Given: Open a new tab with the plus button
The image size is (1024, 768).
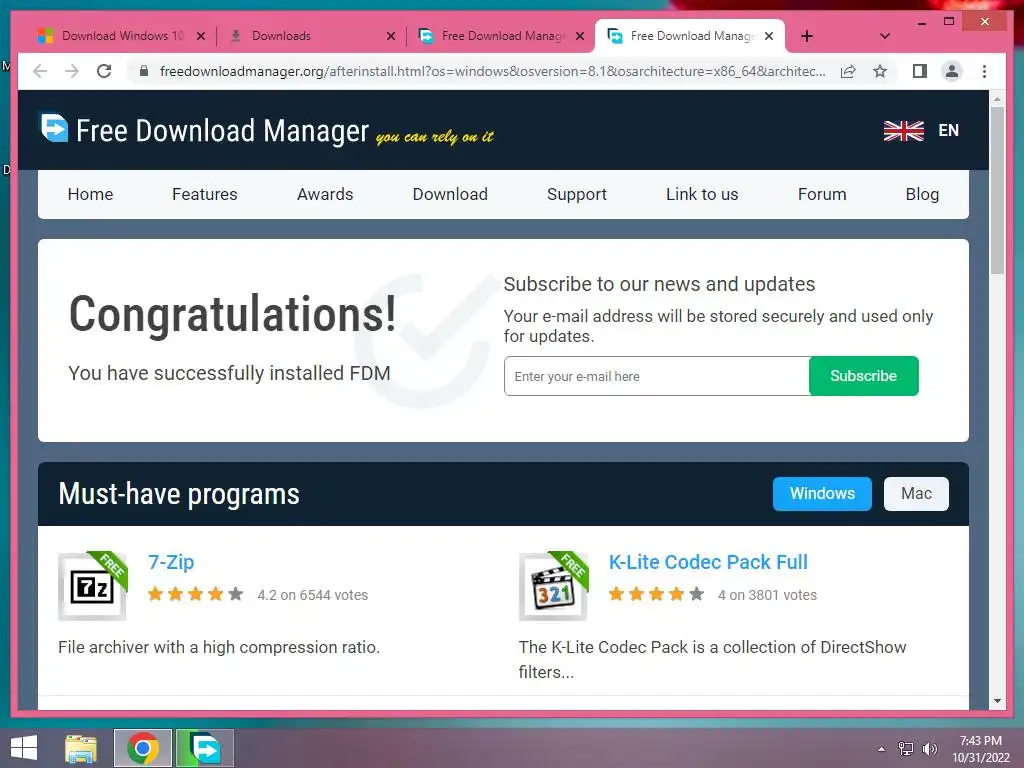Looking at the screenshot, I should pos(807,36).
